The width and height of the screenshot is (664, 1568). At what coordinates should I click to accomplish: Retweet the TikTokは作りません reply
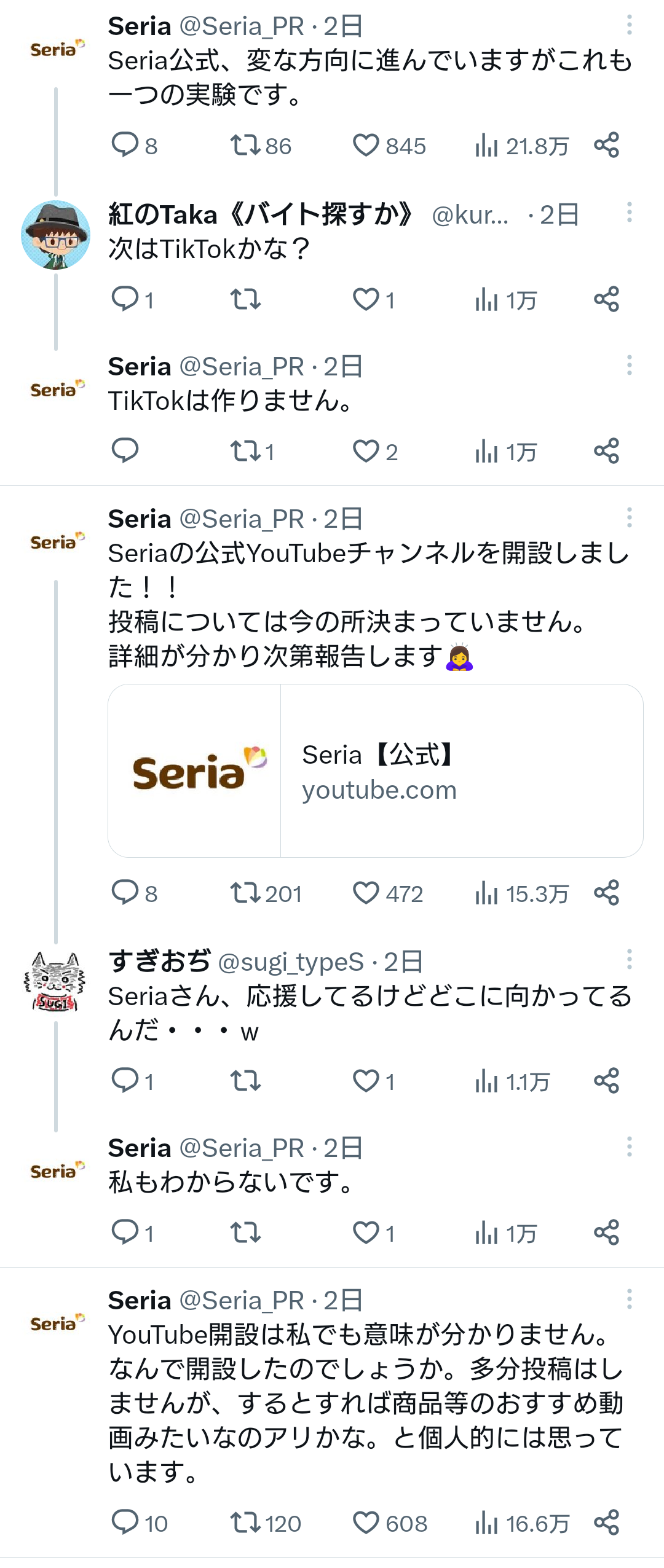[x=245, y=451]
